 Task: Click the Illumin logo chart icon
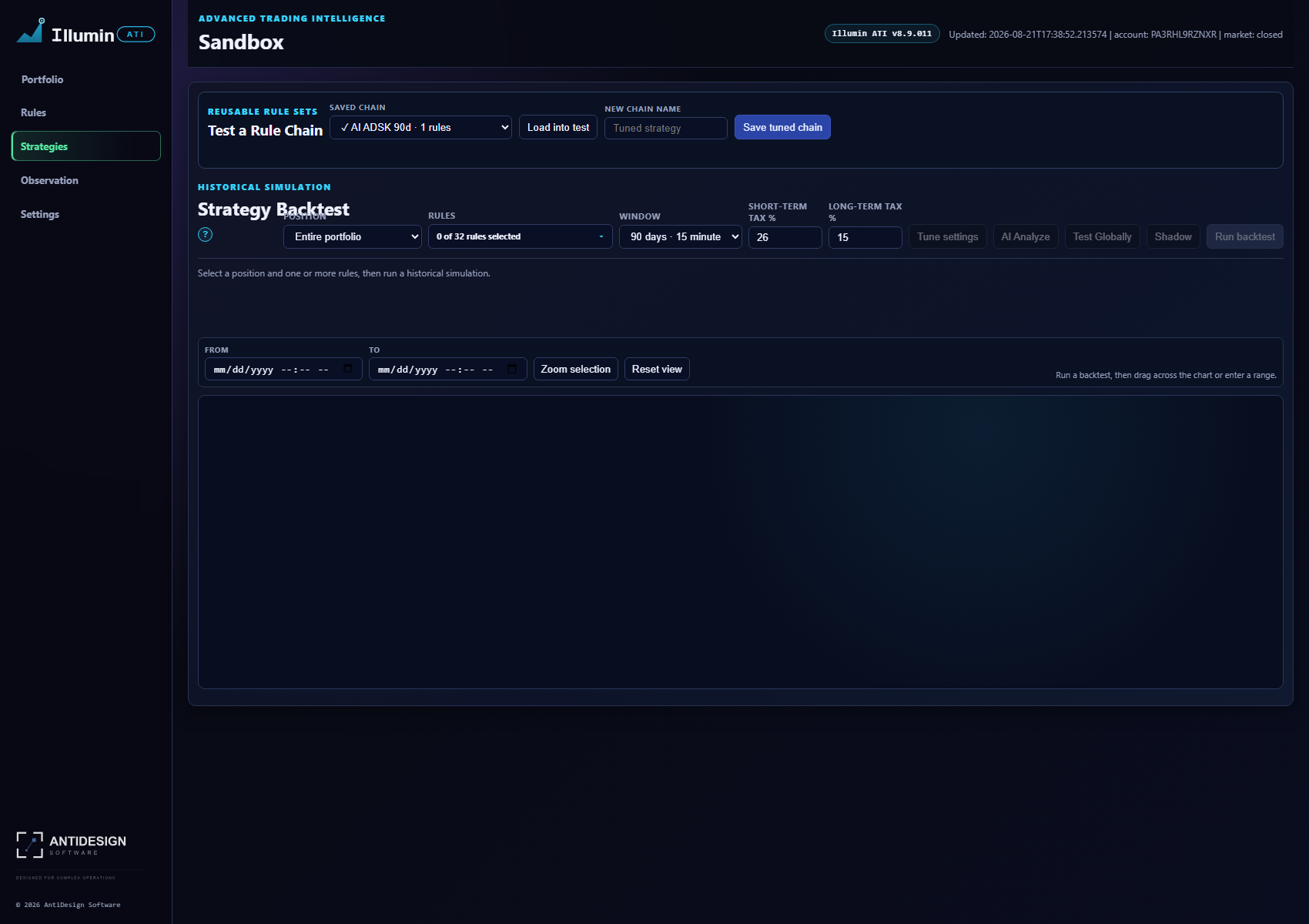31,31
